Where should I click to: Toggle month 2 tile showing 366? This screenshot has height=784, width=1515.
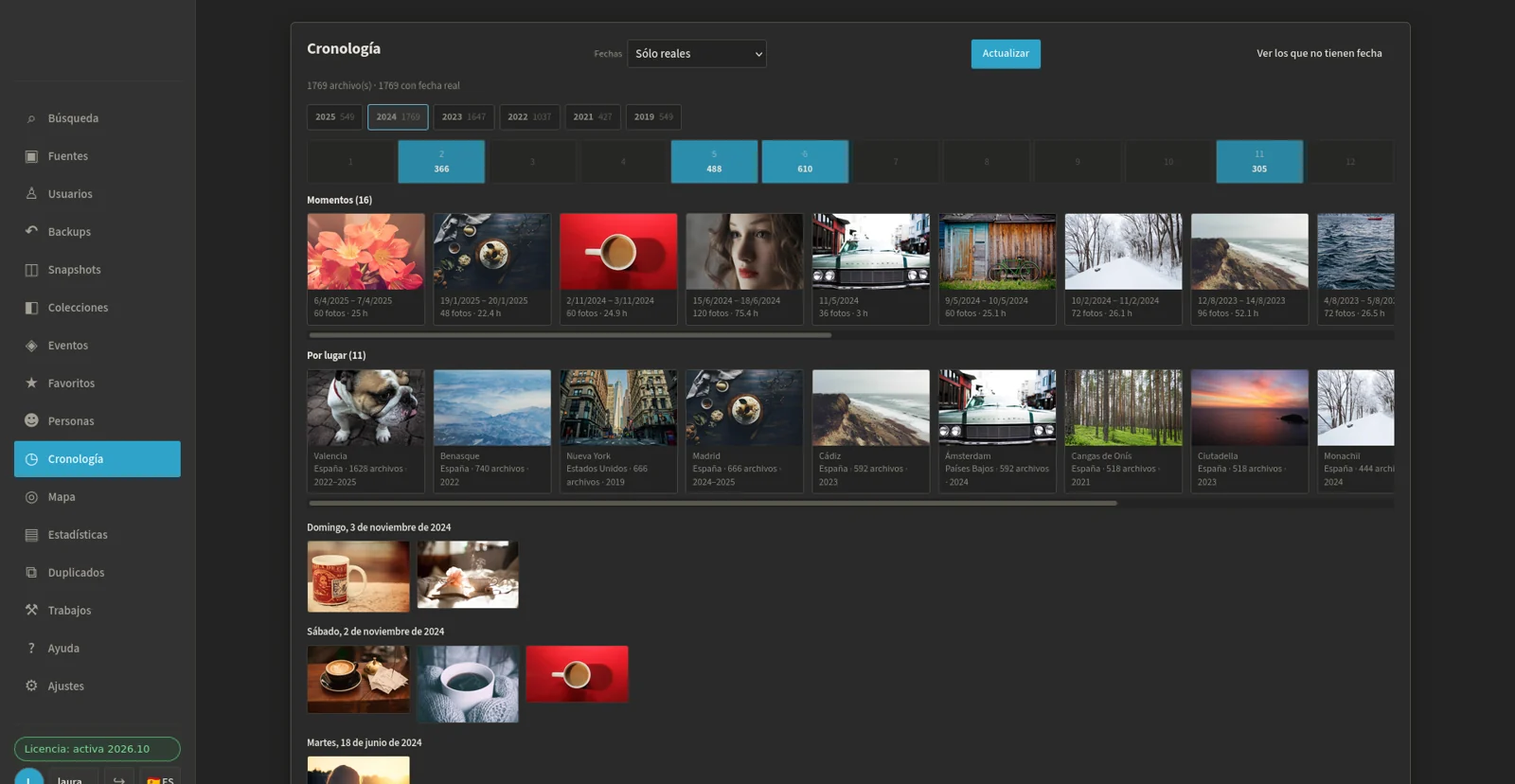click(441, 162)
